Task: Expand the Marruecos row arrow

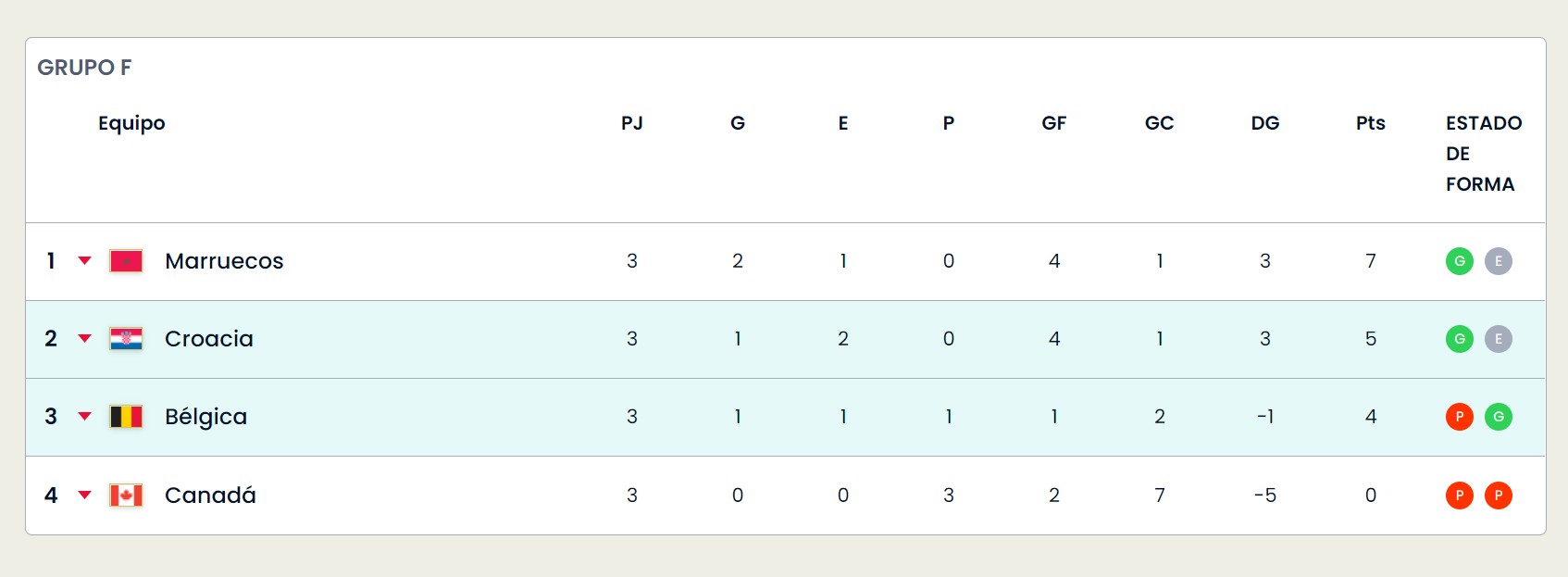Action: pos(84,261)
